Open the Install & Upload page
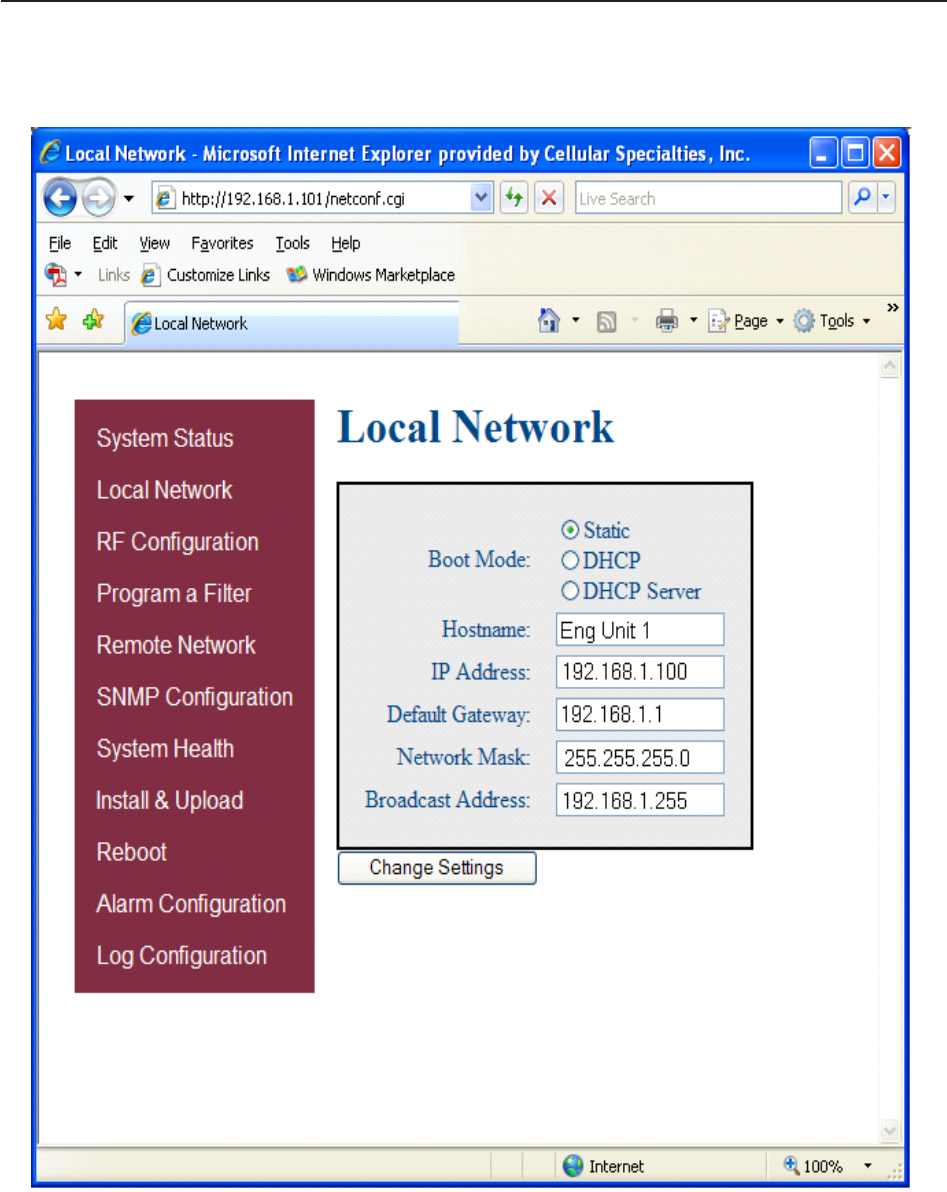This screenshot has width=947, height=1192. pyautogui.click(x=169, y=800)
